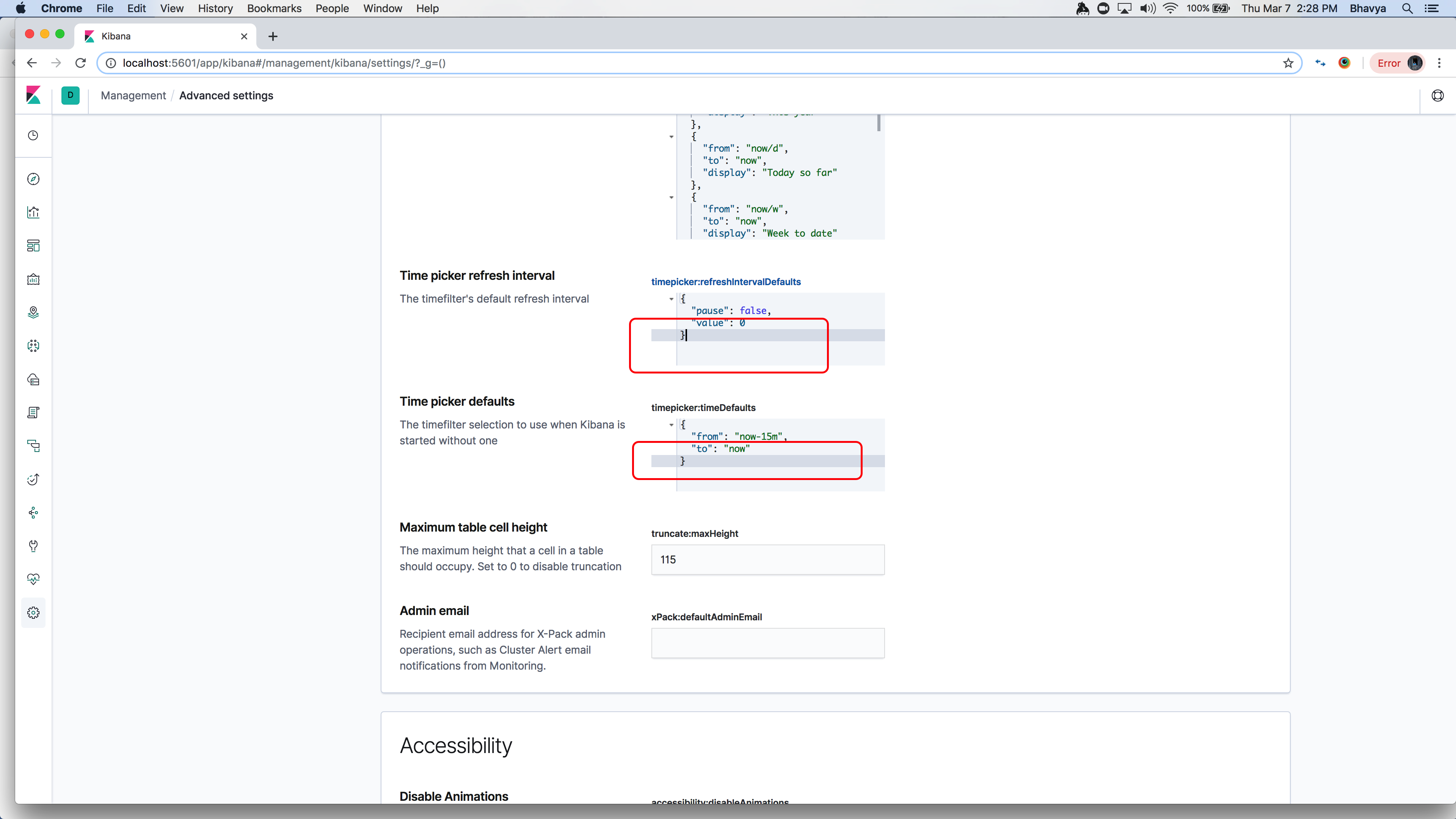This screenshot has width=1456, height=819.
Task: Open the View menu
Action: 171,8
